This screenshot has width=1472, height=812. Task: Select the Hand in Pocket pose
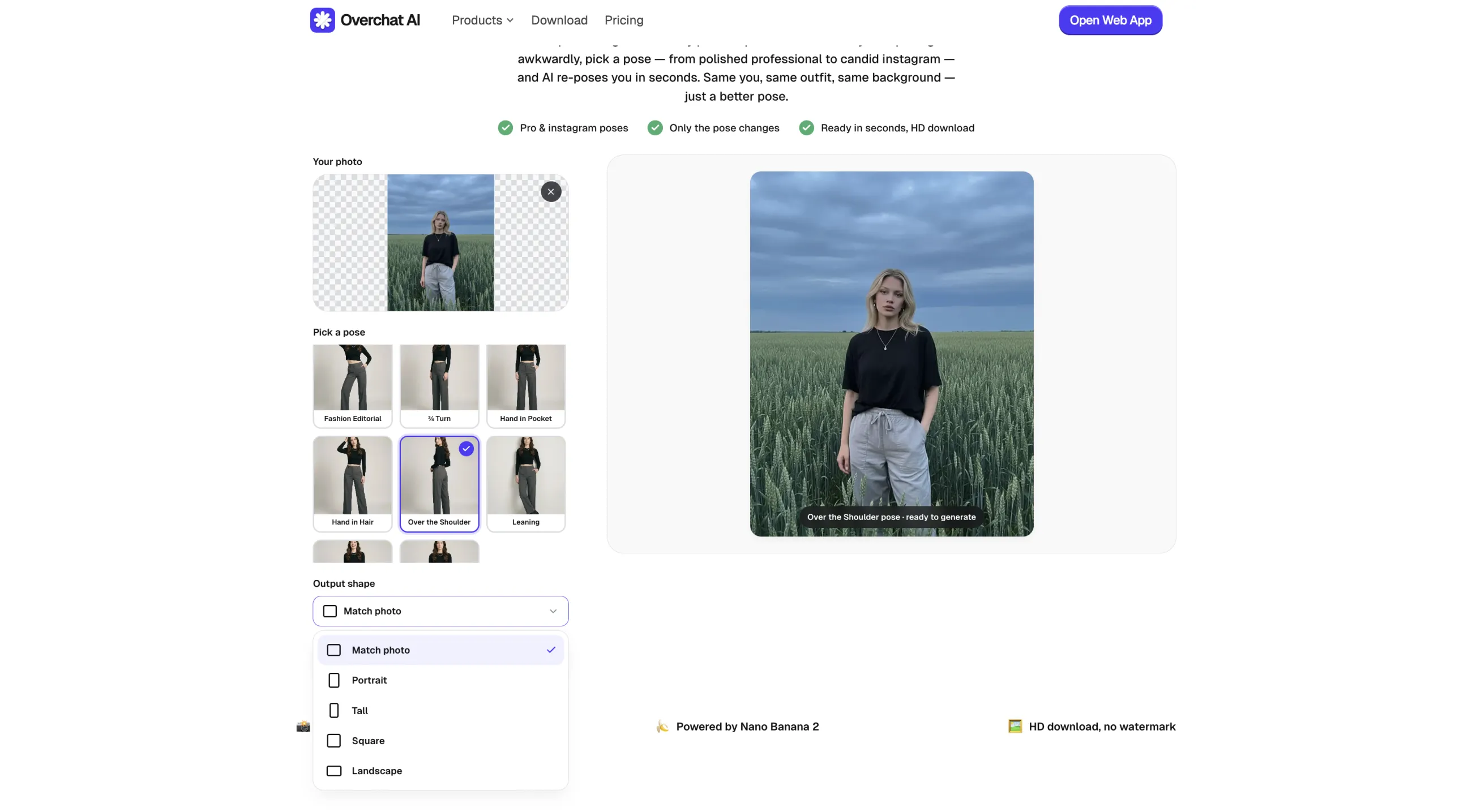click(526, 385)
